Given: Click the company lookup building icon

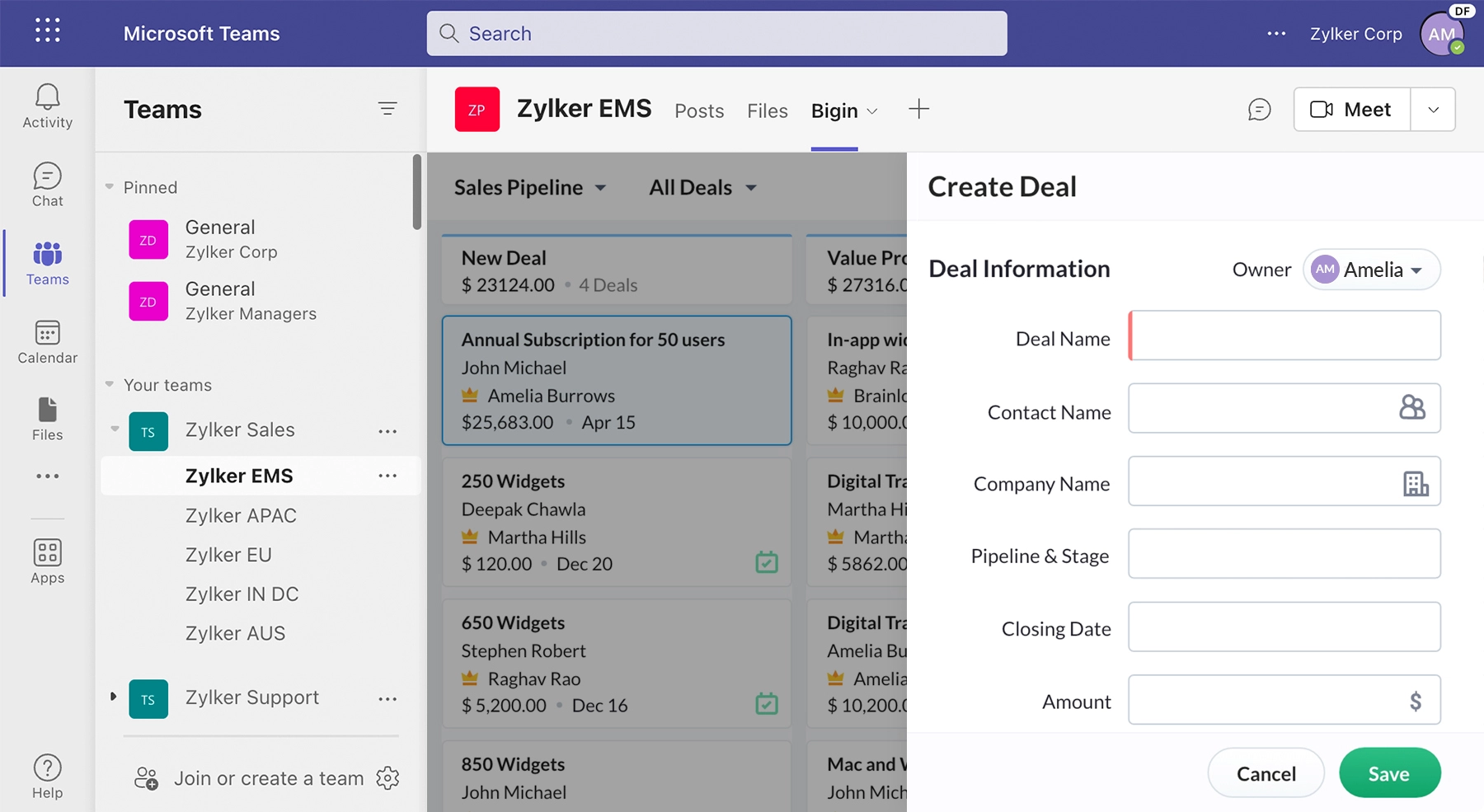Looking at the screenshot, I should 1416,483.
